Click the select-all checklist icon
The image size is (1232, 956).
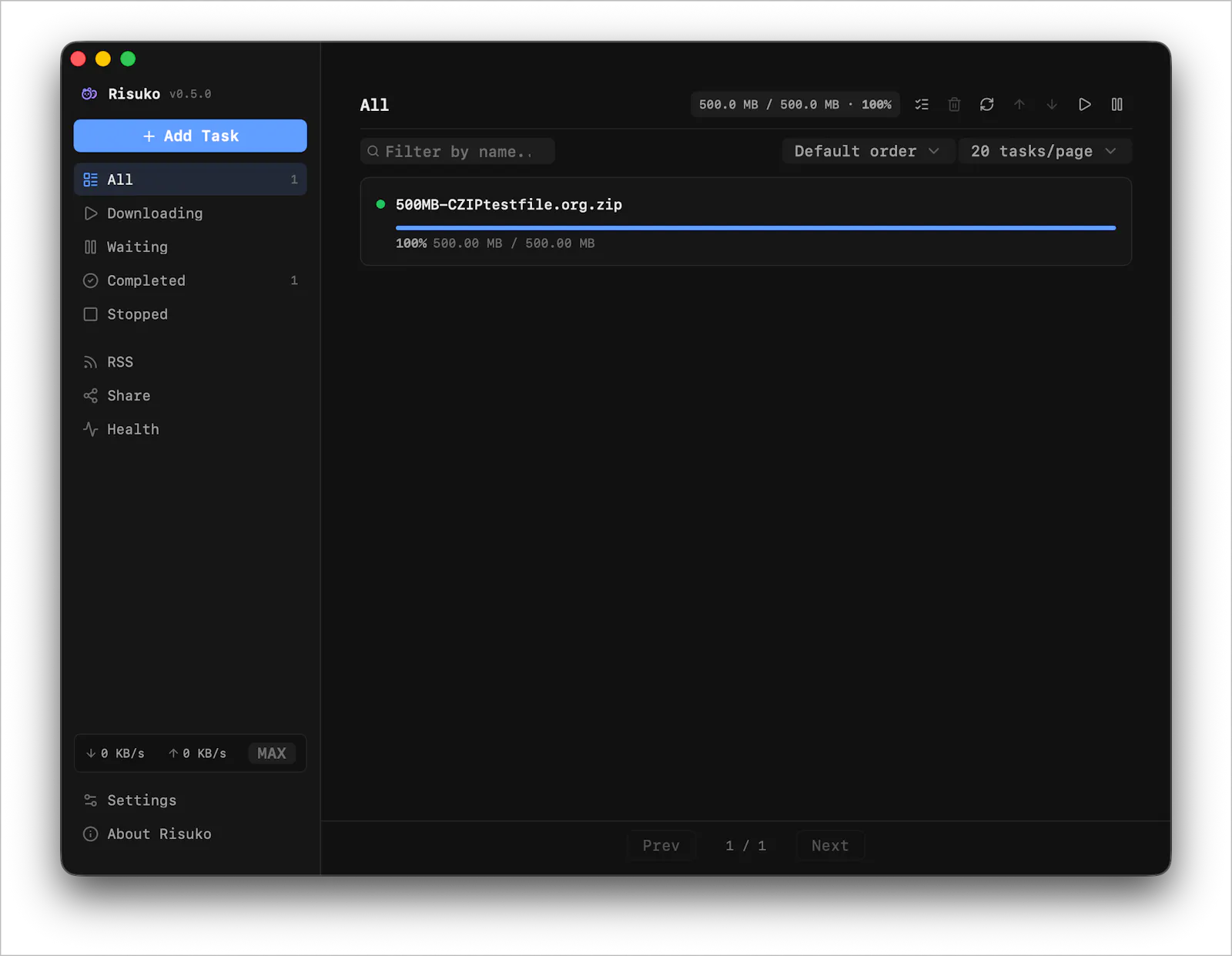coord(922,104)
